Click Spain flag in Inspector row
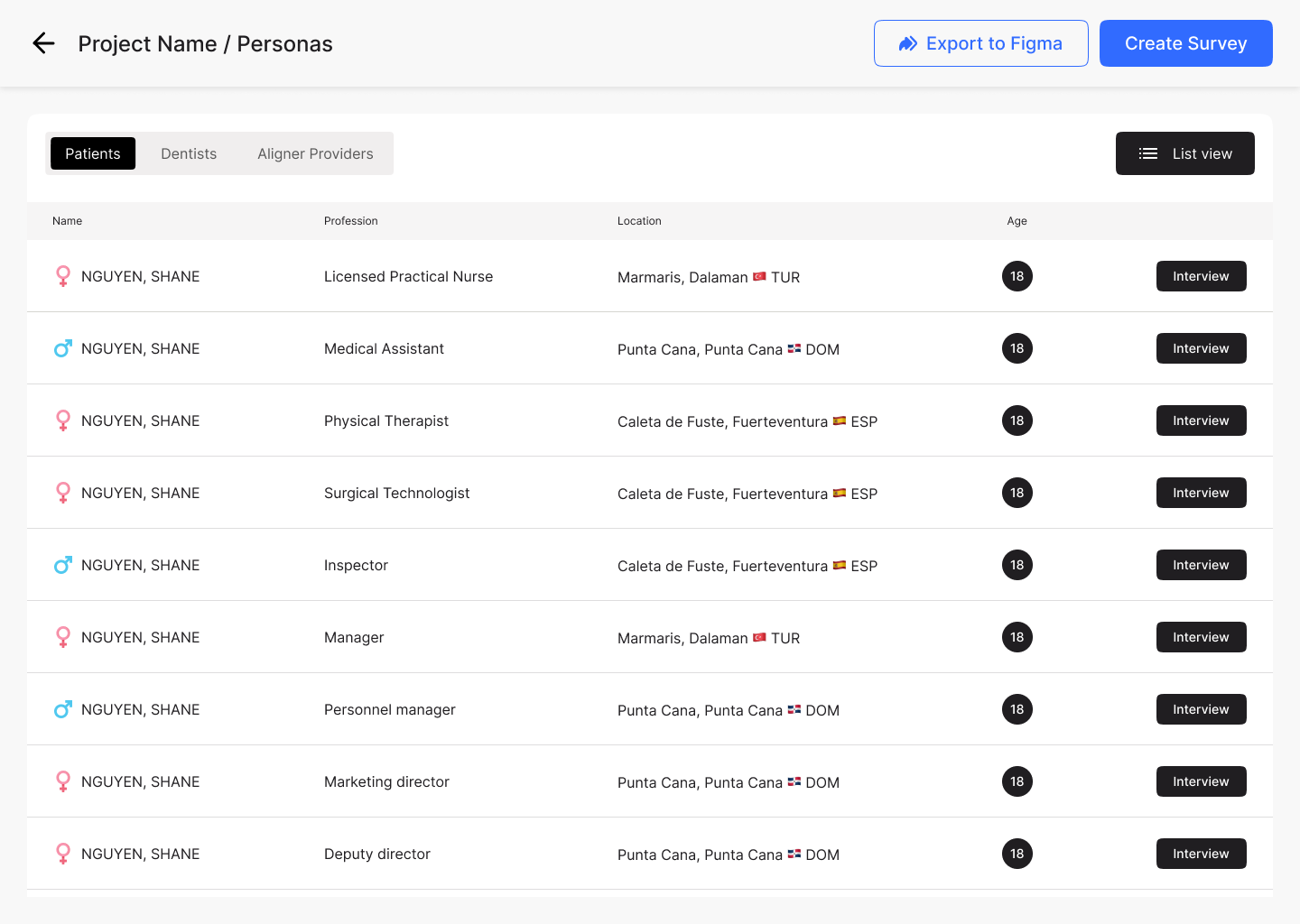The width and height of the screenshot is (1300, 924). tap(840, 565)
